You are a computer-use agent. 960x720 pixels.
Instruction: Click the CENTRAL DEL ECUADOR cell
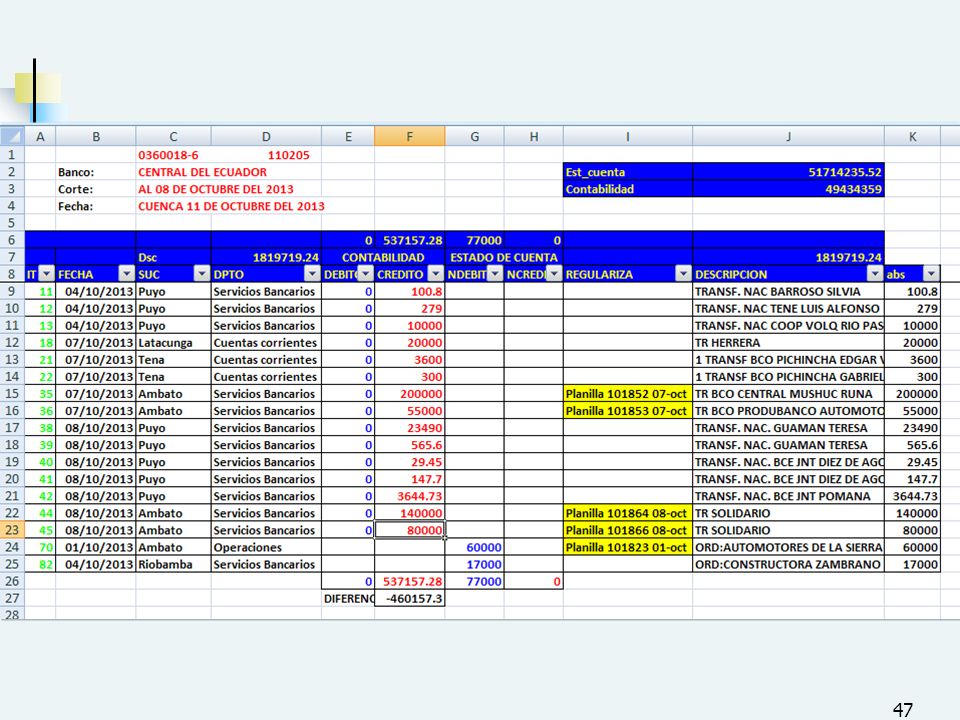point(202,172)
